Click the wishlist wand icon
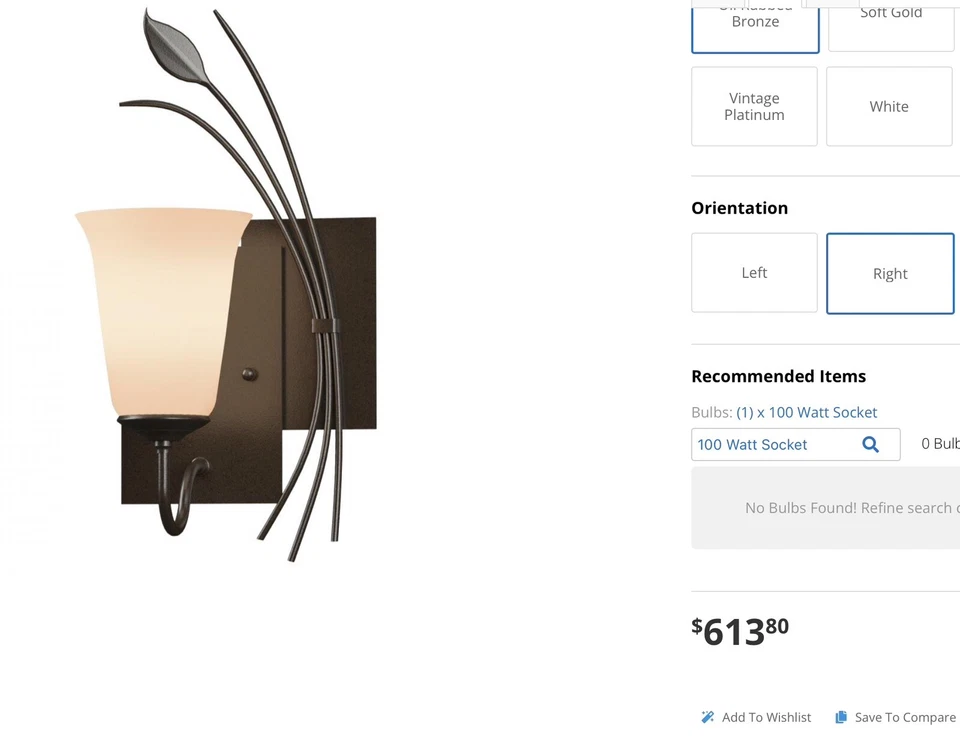This screenshot has height=742, width=960. (x=708, y=717)
